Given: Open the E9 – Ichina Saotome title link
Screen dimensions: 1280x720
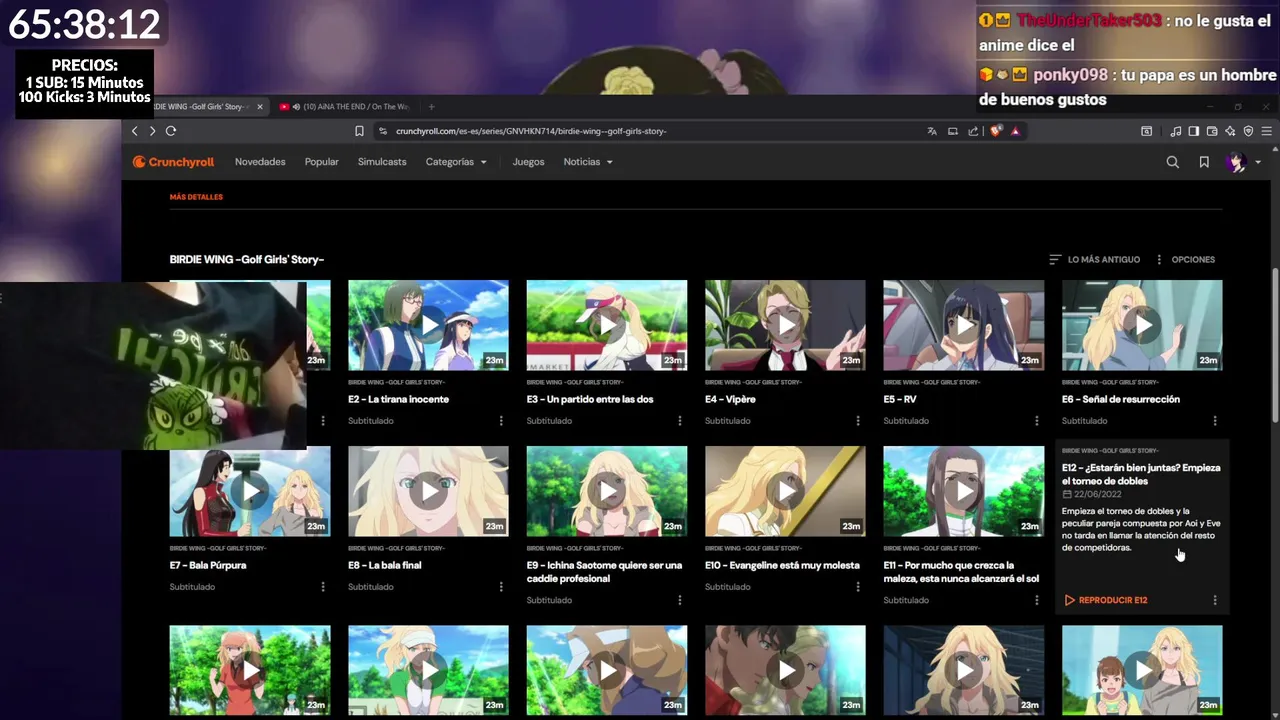Looking at the screenshot, I should (x=604, y=572).
